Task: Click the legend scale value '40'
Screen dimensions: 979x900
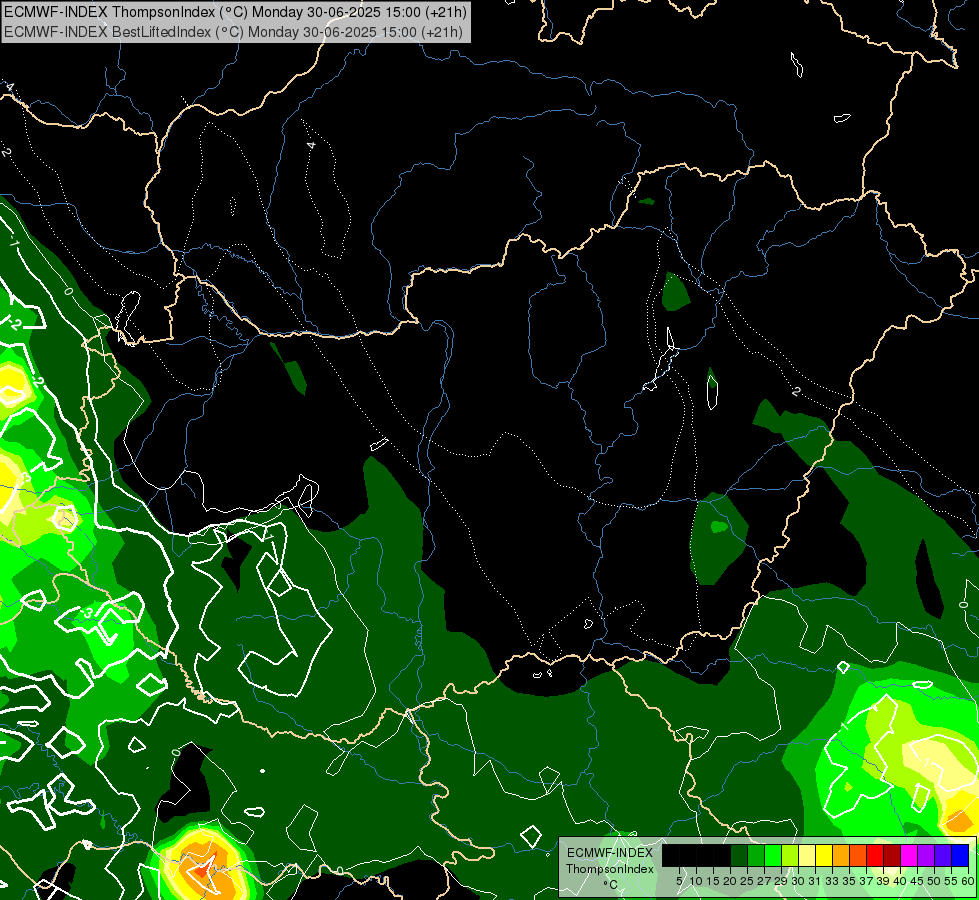Action: coord(900,881)
